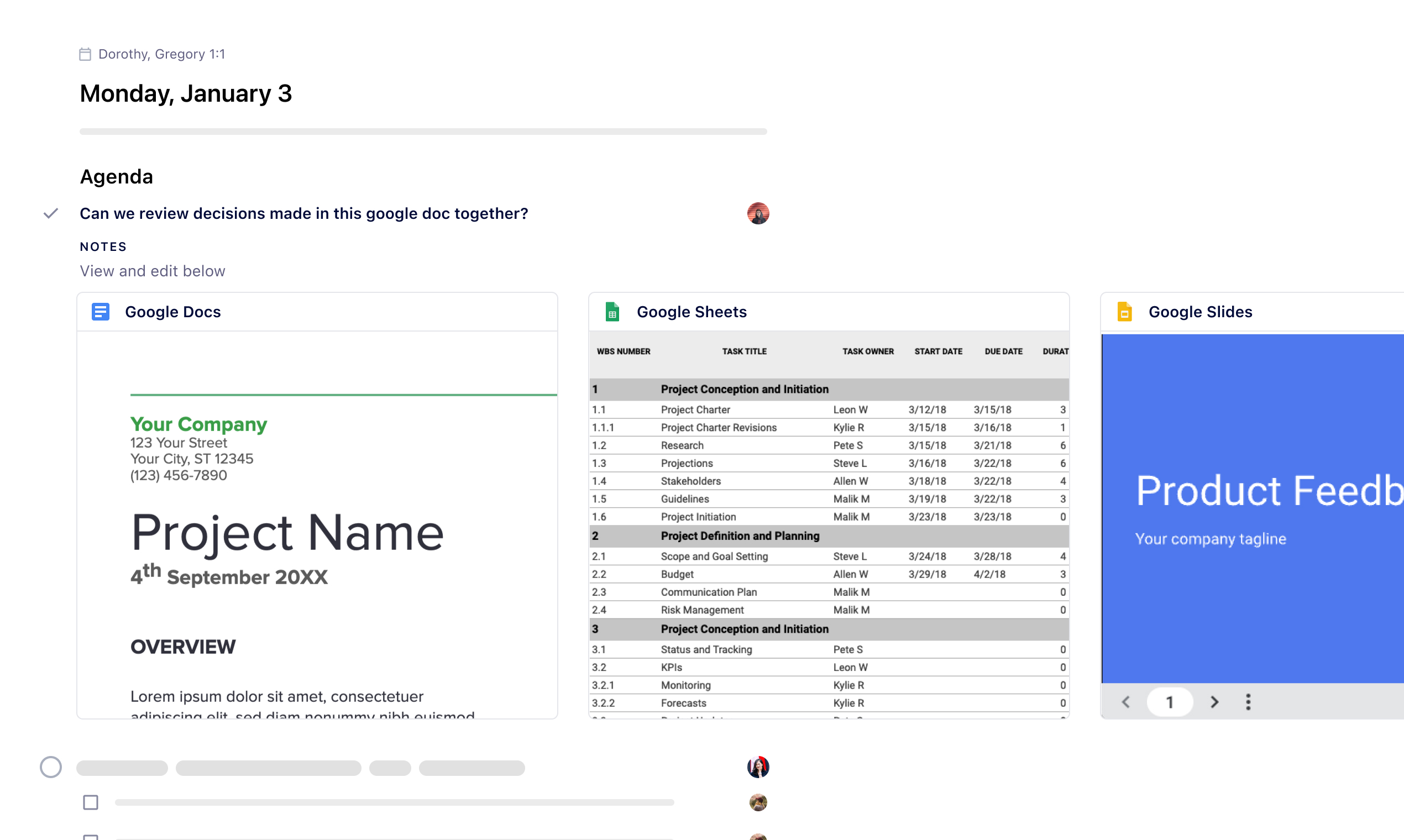Click the Risk Management cell
The height and width of the screenshot is (840, 1404).
pyautogui.click(x=702, y=610)
